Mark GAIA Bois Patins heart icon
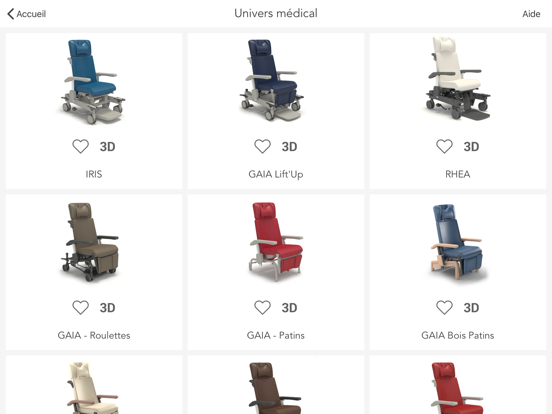The height and width of the screenshot is (414, 552). click(x=444, y=308)
